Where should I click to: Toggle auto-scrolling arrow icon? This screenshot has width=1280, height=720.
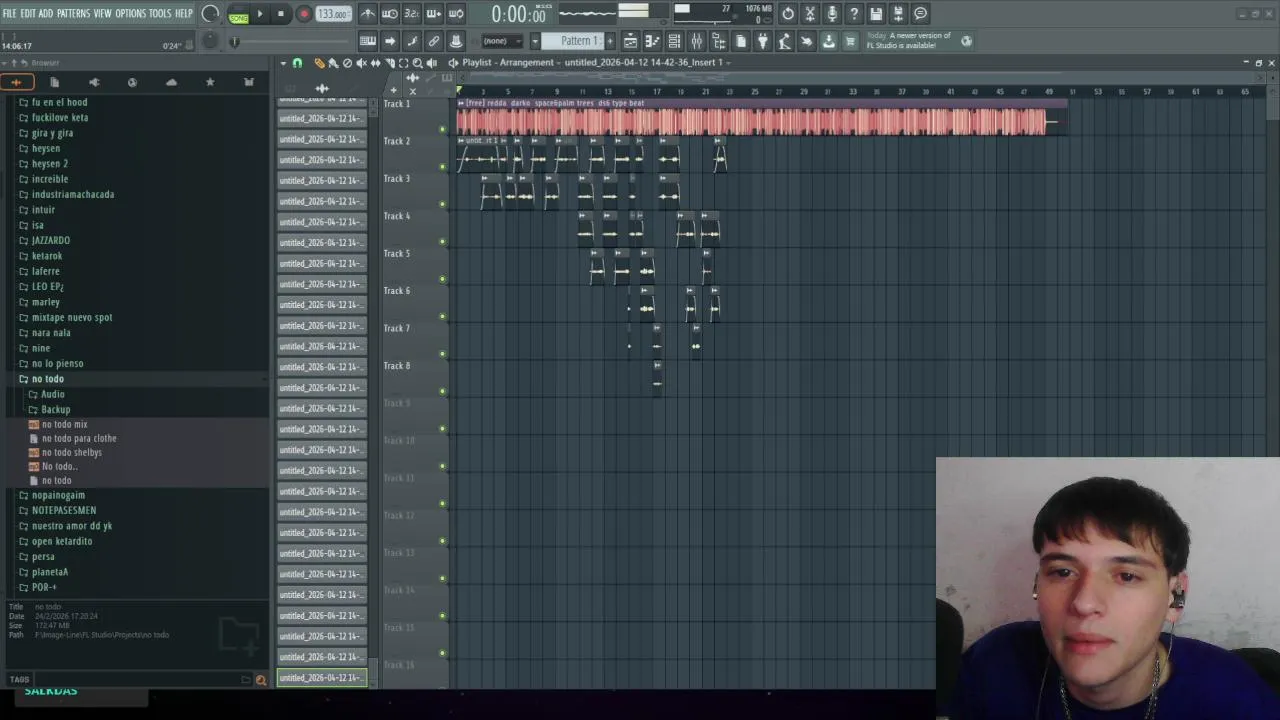[390, 41]
